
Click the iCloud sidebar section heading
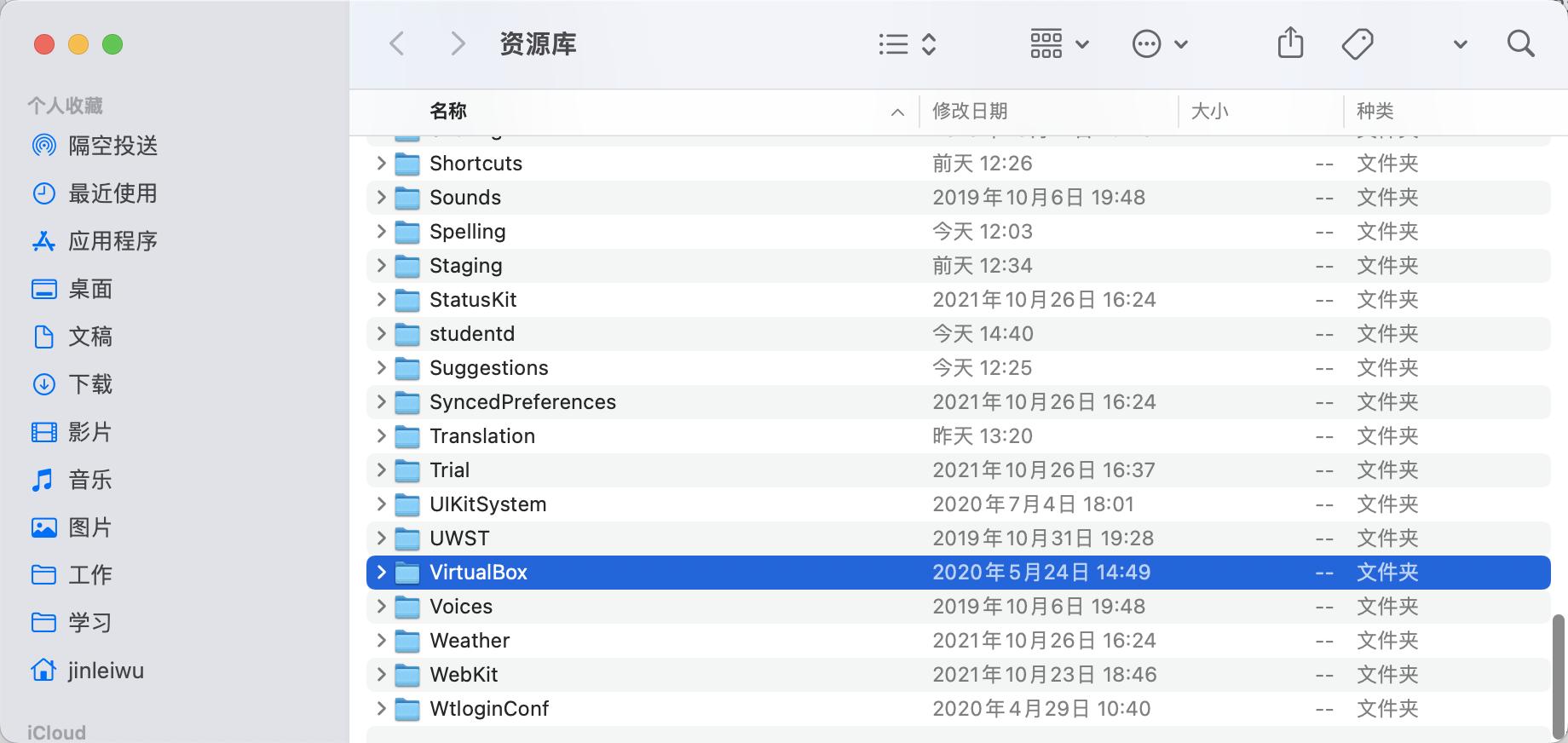pos(56,733)
